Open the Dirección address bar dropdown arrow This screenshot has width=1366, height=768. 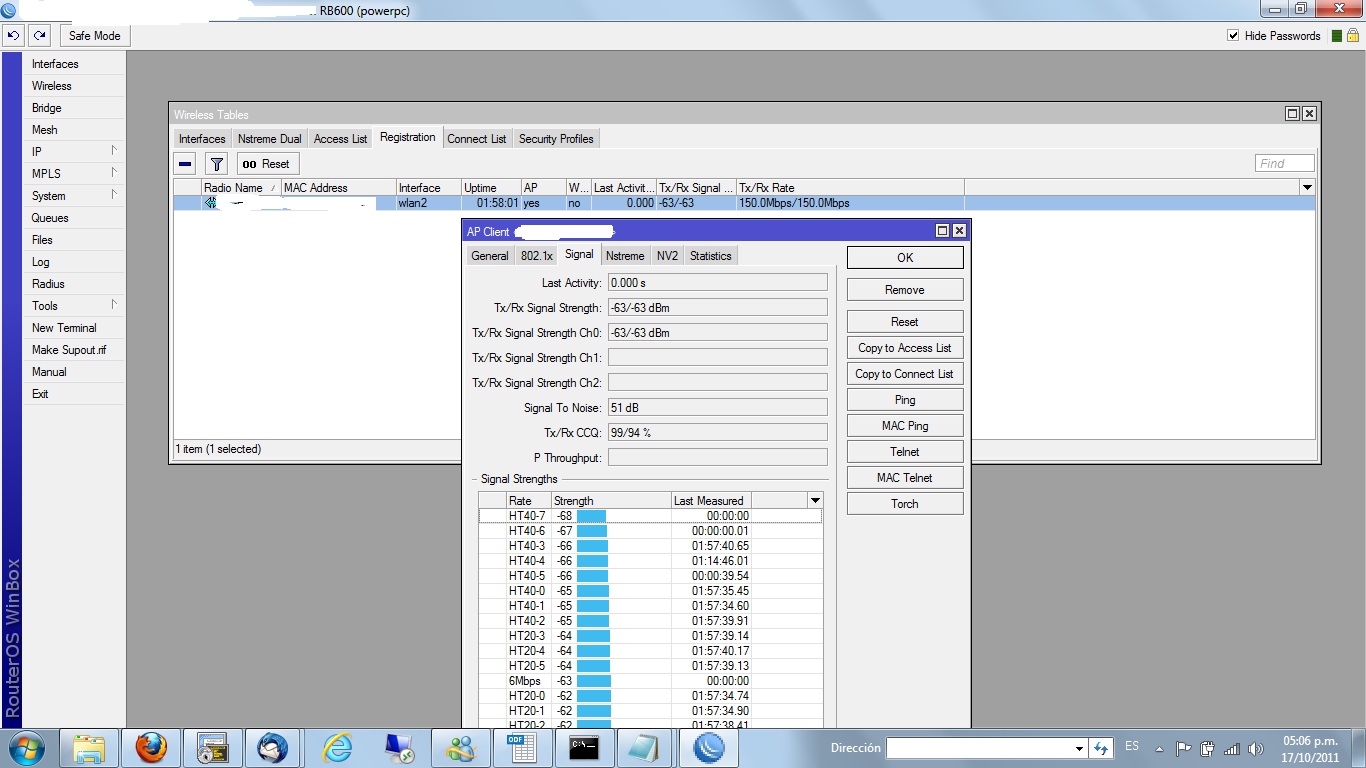click(x=1079, y=748)
